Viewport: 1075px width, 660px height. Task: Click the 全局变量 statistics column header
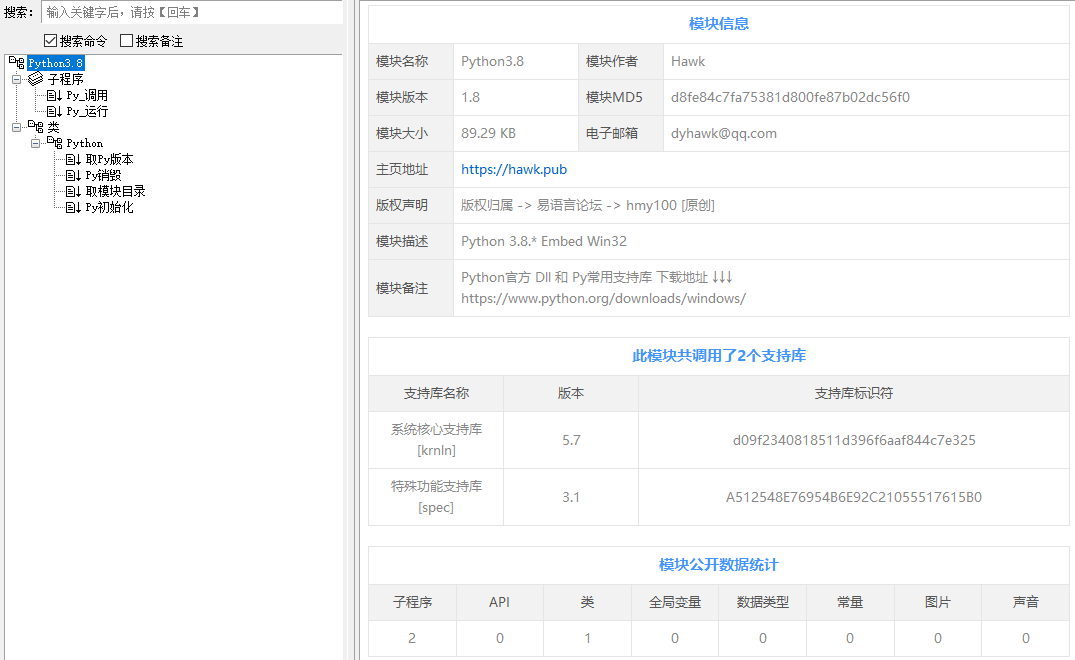[x=675, y=602]
